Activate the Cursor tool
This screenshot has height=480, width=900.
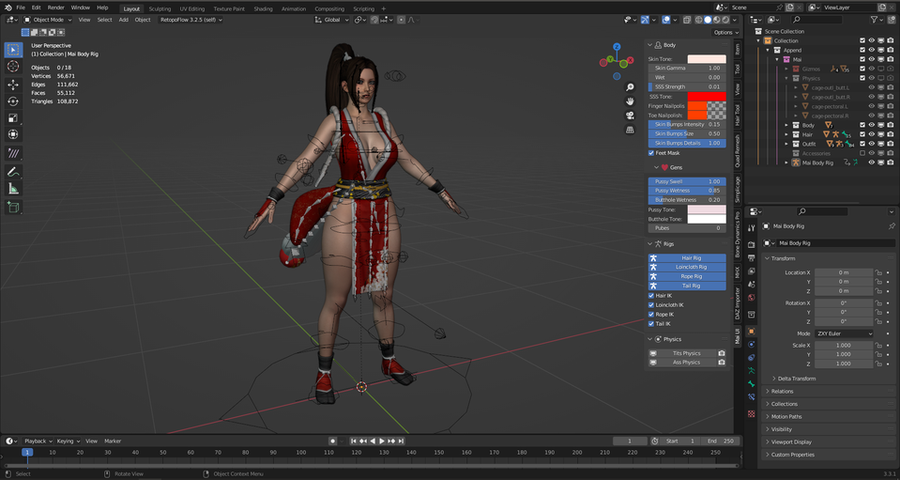point(13,67)
